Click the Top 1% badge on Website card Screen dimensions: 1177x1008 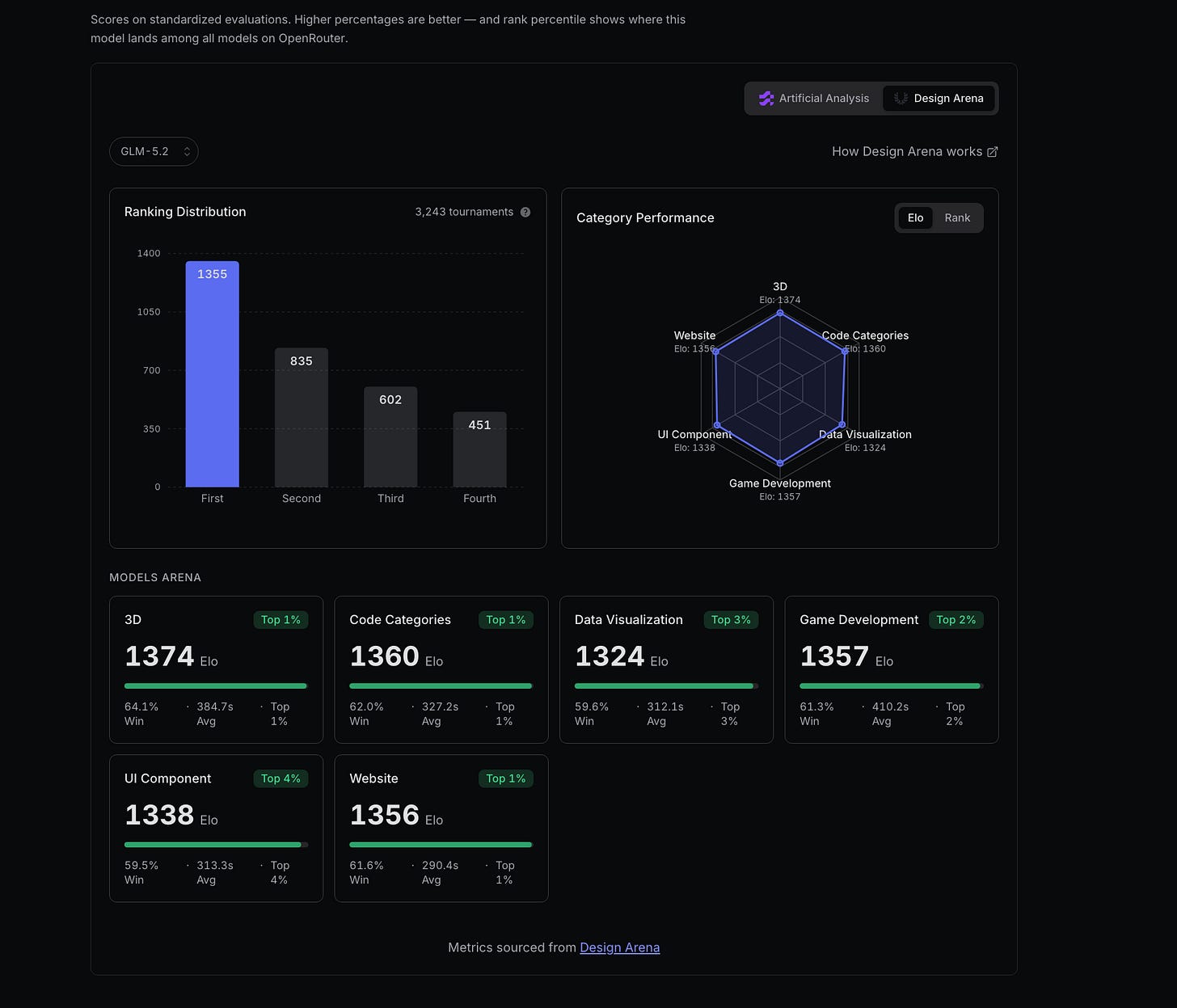coord(506,778)
